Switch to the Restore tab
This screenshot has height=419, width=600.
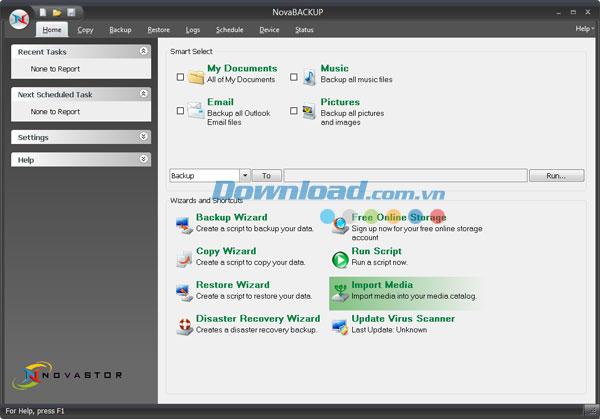point(158,30)
